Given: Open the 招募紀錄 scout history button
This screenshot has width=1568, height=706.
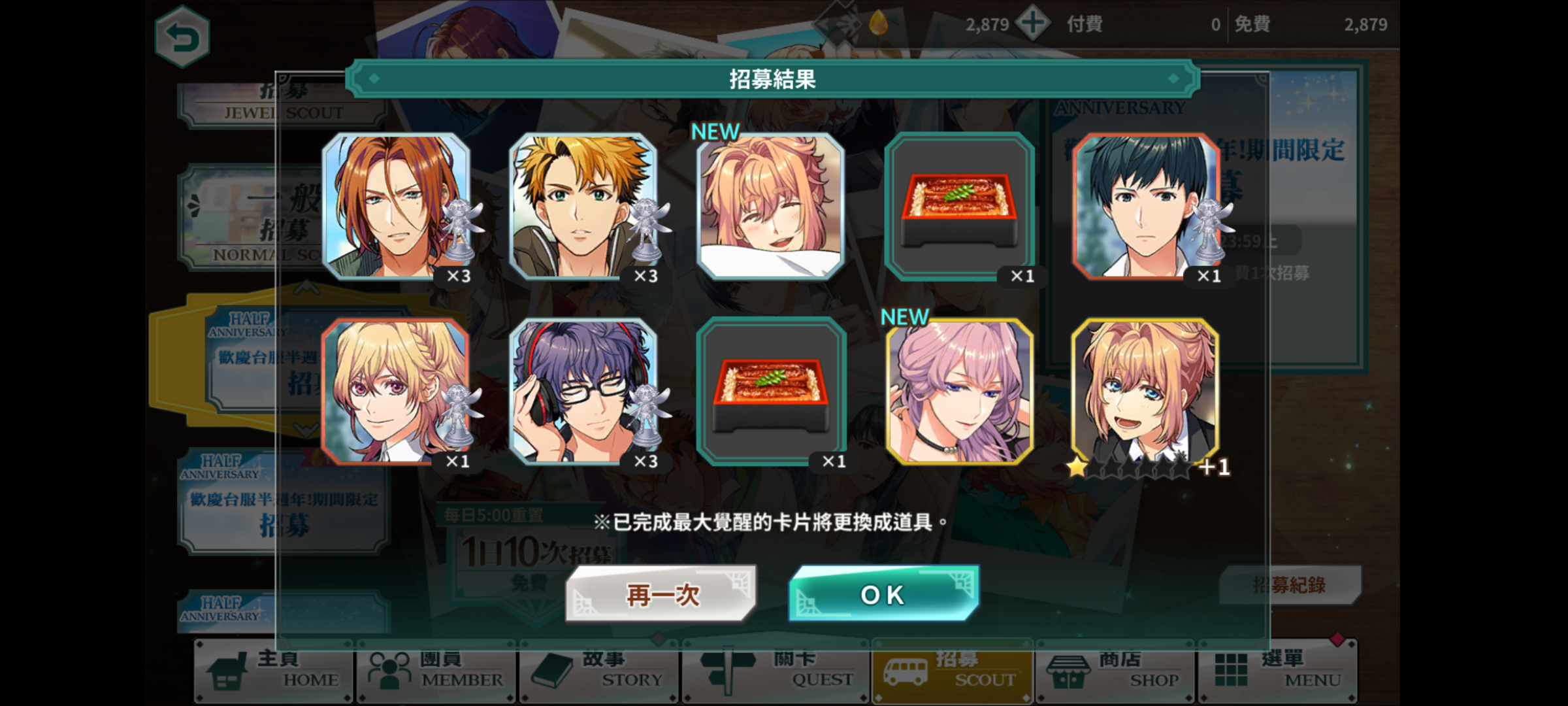Looking at the screenshot, I should click(1290, 584).
